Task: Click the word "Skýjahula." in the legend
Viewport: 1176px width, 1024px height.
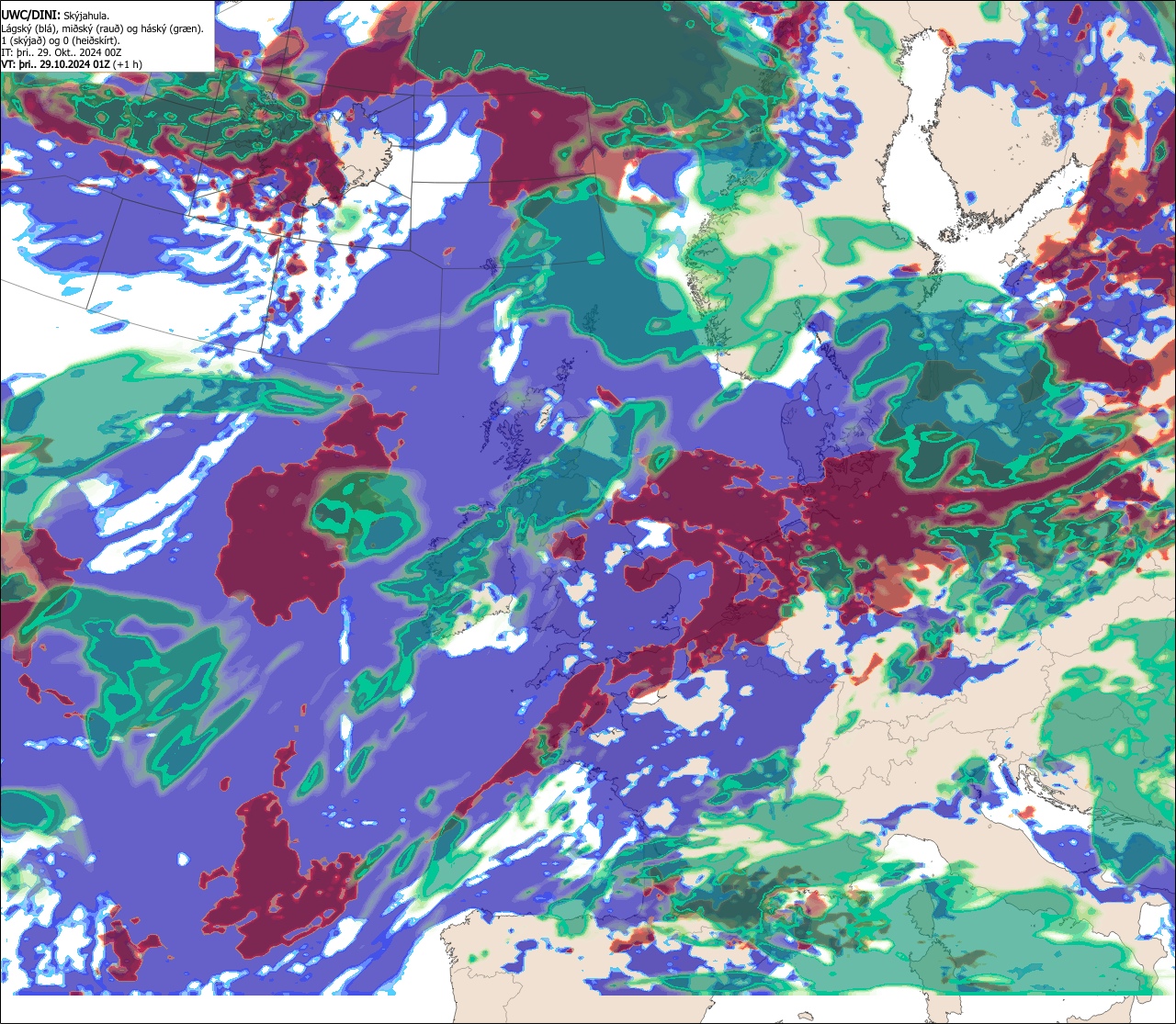Action: 86,17
